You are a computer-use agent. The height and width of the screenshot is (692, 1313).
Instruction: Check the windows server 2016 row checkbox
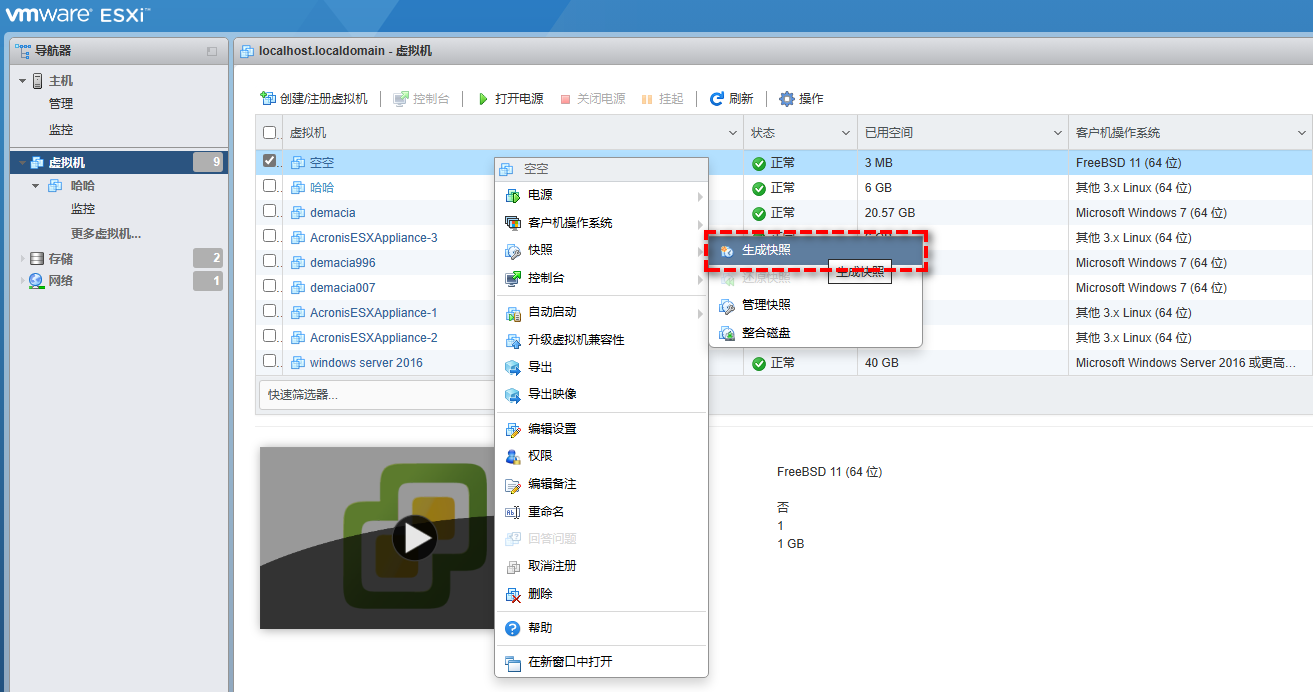pos(270,361)
